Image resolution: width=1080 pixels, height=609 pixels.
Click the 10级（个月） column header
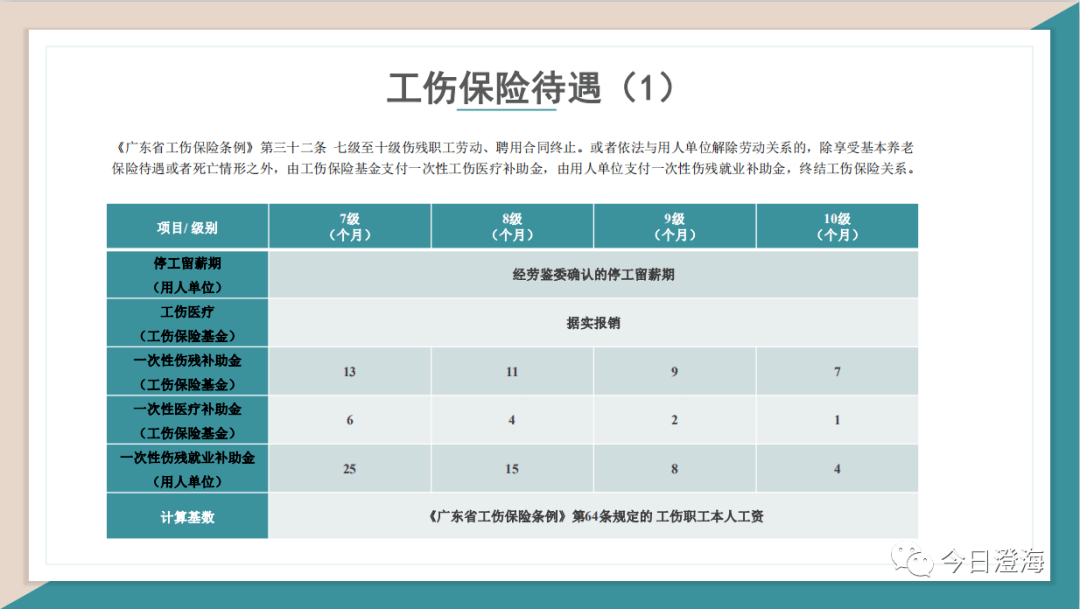(837, 226)
